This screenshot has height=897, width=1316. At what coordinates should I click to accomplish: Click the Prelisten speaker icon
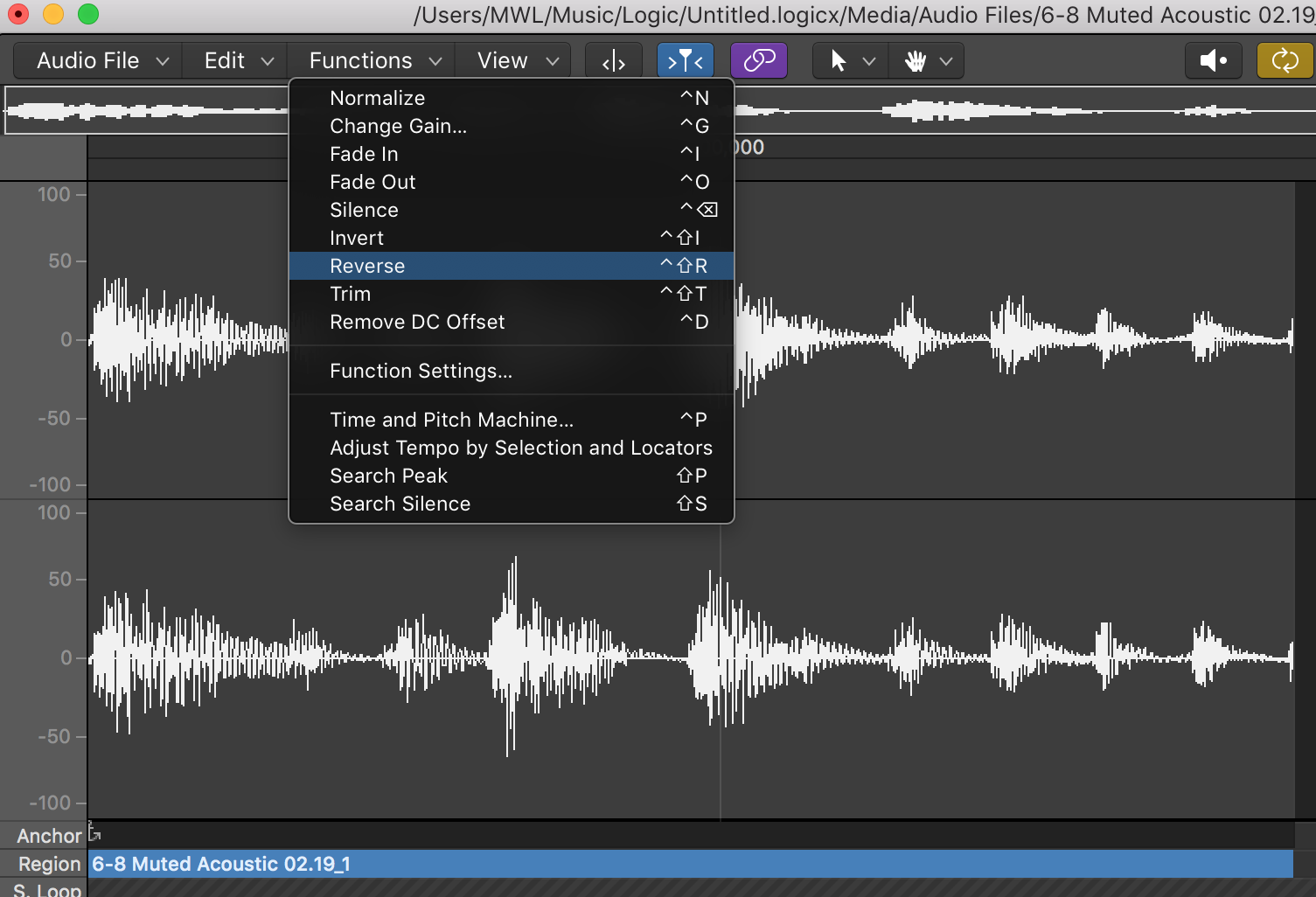1214,60
